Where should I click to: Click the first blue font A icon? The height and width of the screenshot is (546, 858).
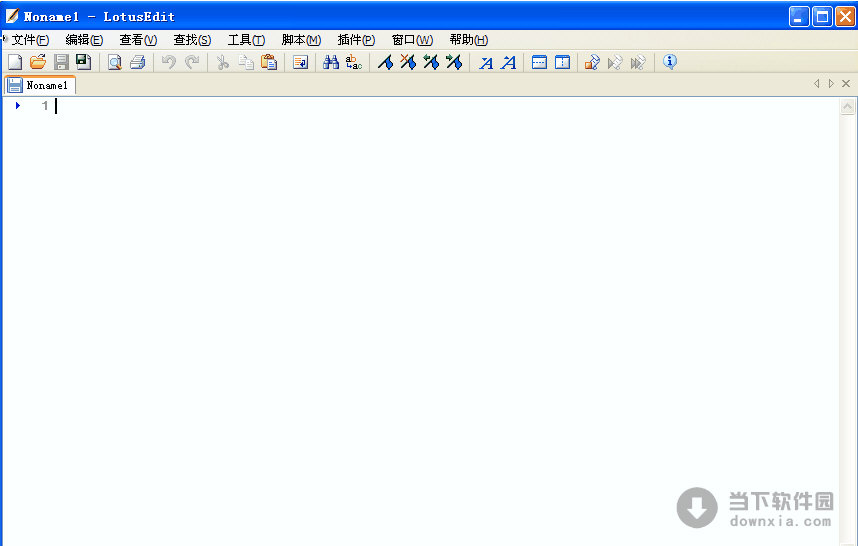485,63
